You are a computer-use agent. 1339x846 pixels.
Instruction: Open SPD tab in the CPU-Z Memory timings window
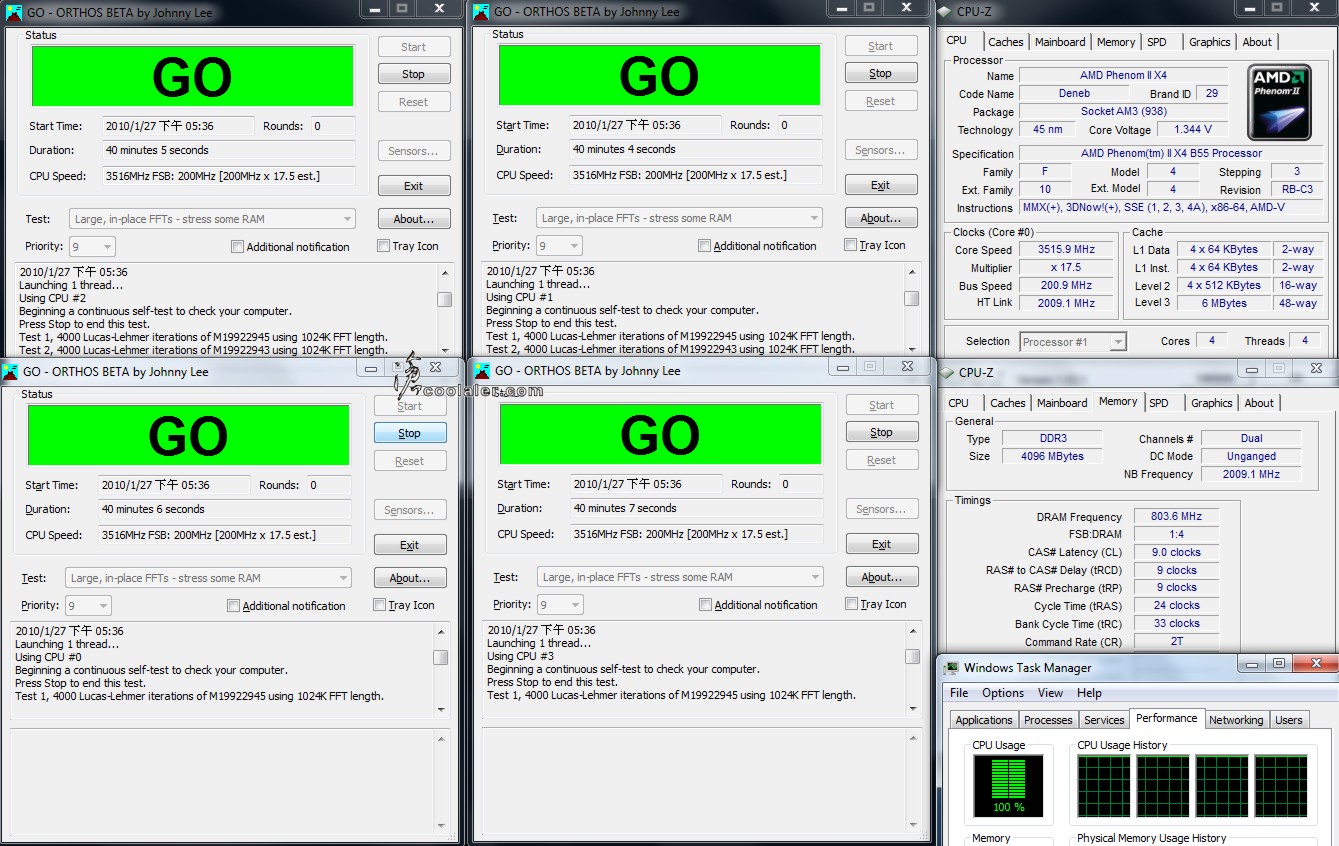pos(1159,403)
